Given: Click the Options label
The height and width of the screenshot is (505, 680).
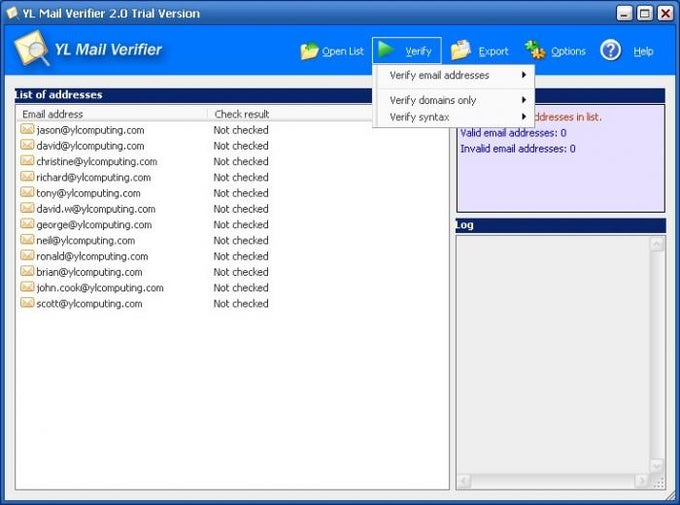Looking at the screenshot, I should tap(569, 52).
